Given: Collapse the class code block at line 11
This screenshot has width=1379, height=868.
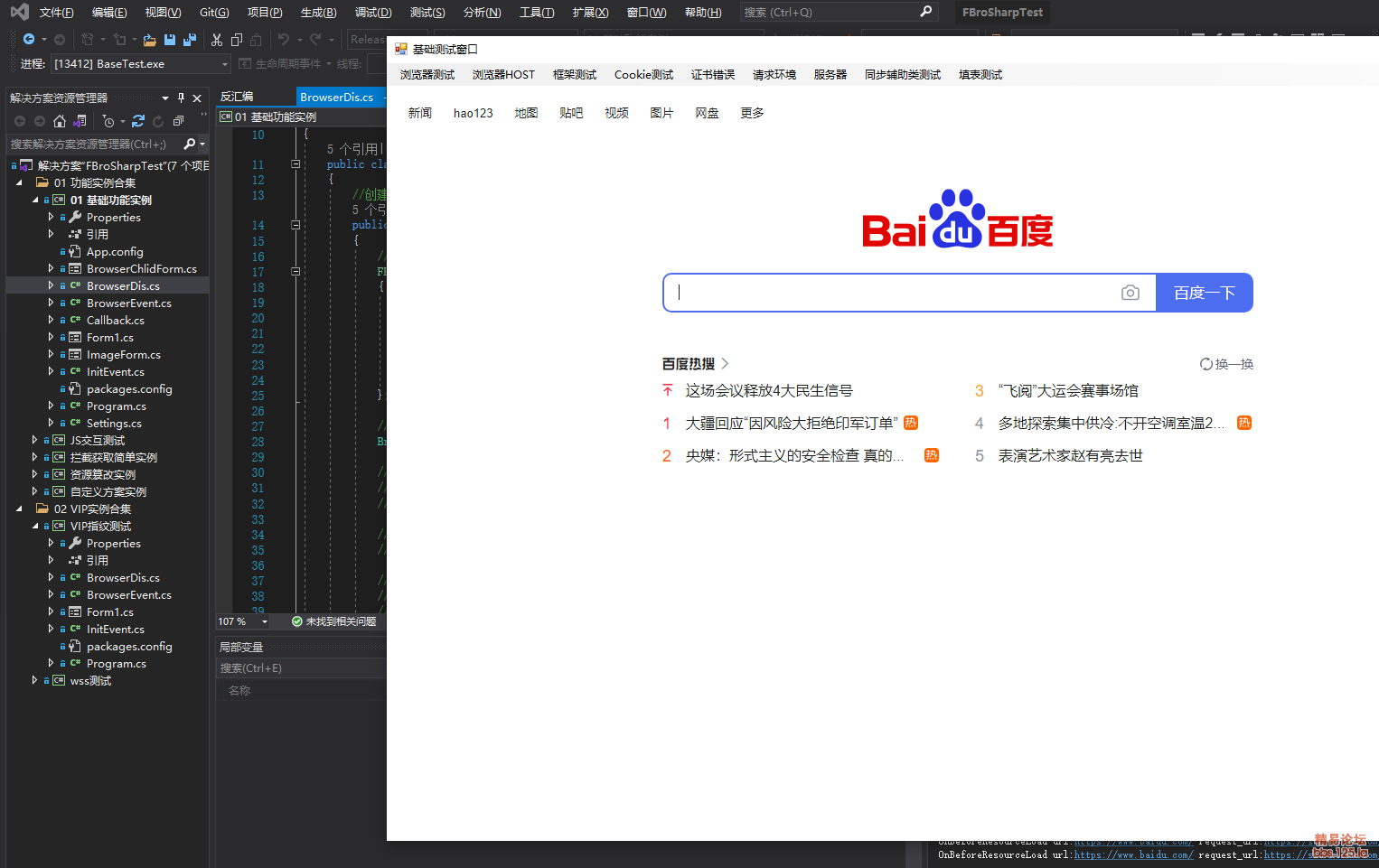Looking at the screenshot, I should [295, 164].
